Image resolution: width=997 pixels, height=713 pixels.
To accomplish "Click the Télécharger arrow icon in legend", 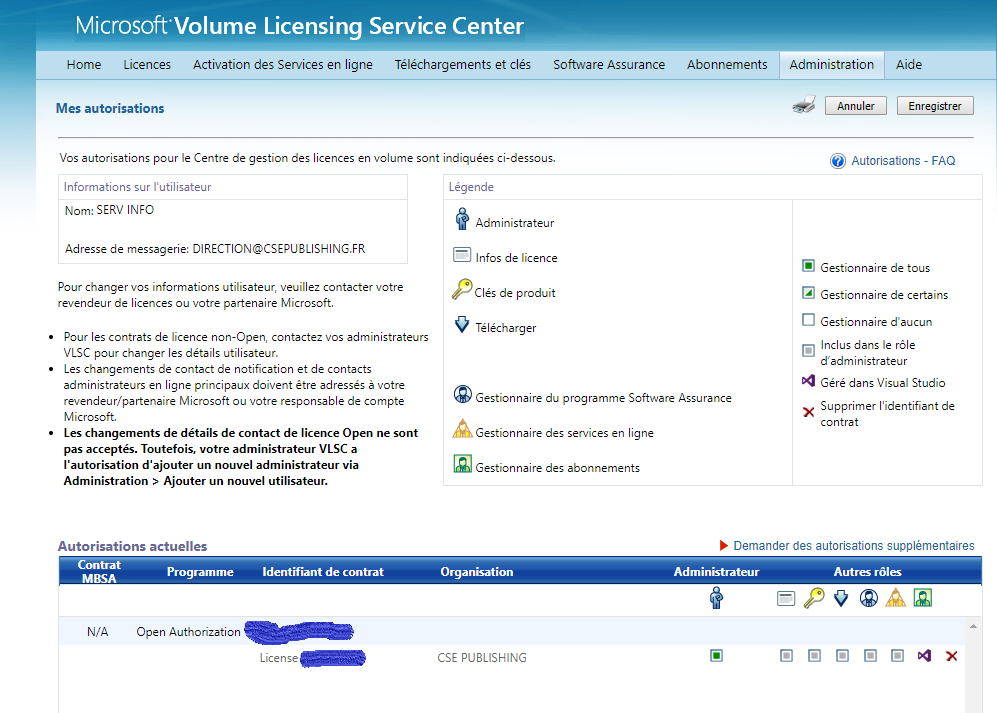I will click(x=462, y=324).
